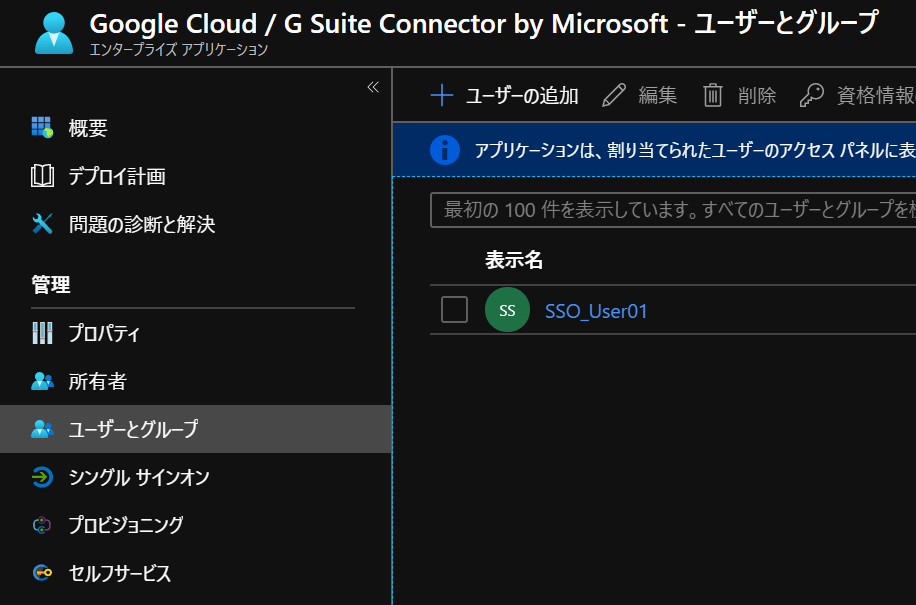Click the SS avatar circle
The width and height of the screenshot is (916, 605).
[507, 311]
